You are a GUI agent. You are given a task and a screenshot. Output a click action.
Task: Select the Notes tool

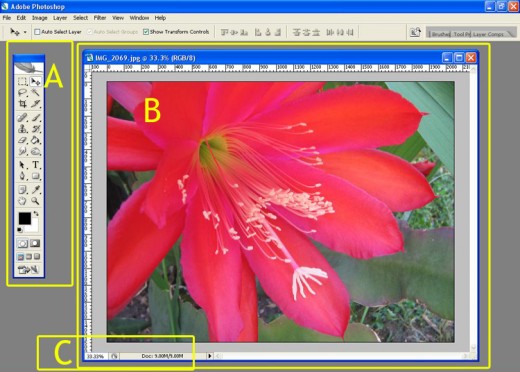pos(22,190)
